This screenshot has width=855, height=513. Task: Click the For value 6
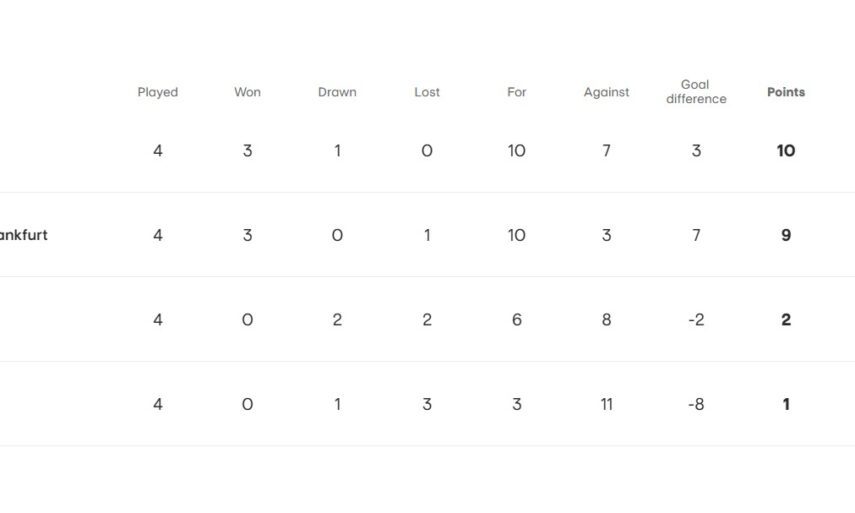click(516, 320)
